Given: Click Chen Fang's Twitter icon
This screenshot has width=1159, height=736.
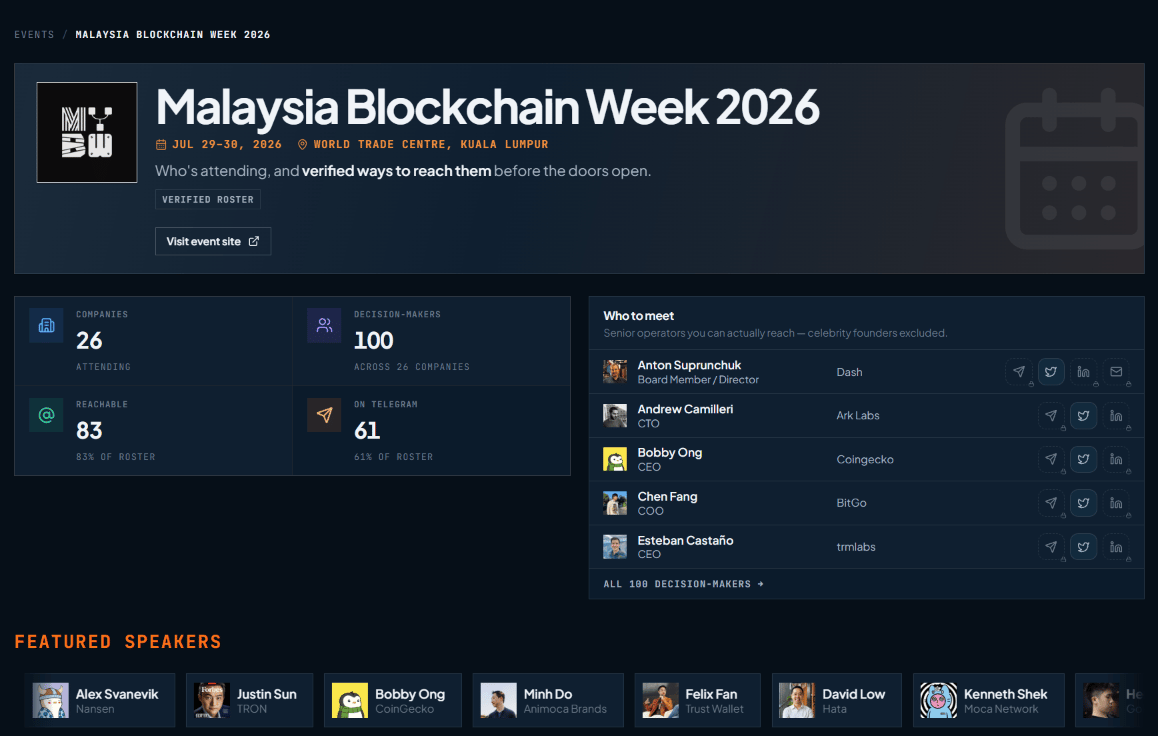Looking at the screenshot, I should pyautogui.click(x=1084, y=502).
